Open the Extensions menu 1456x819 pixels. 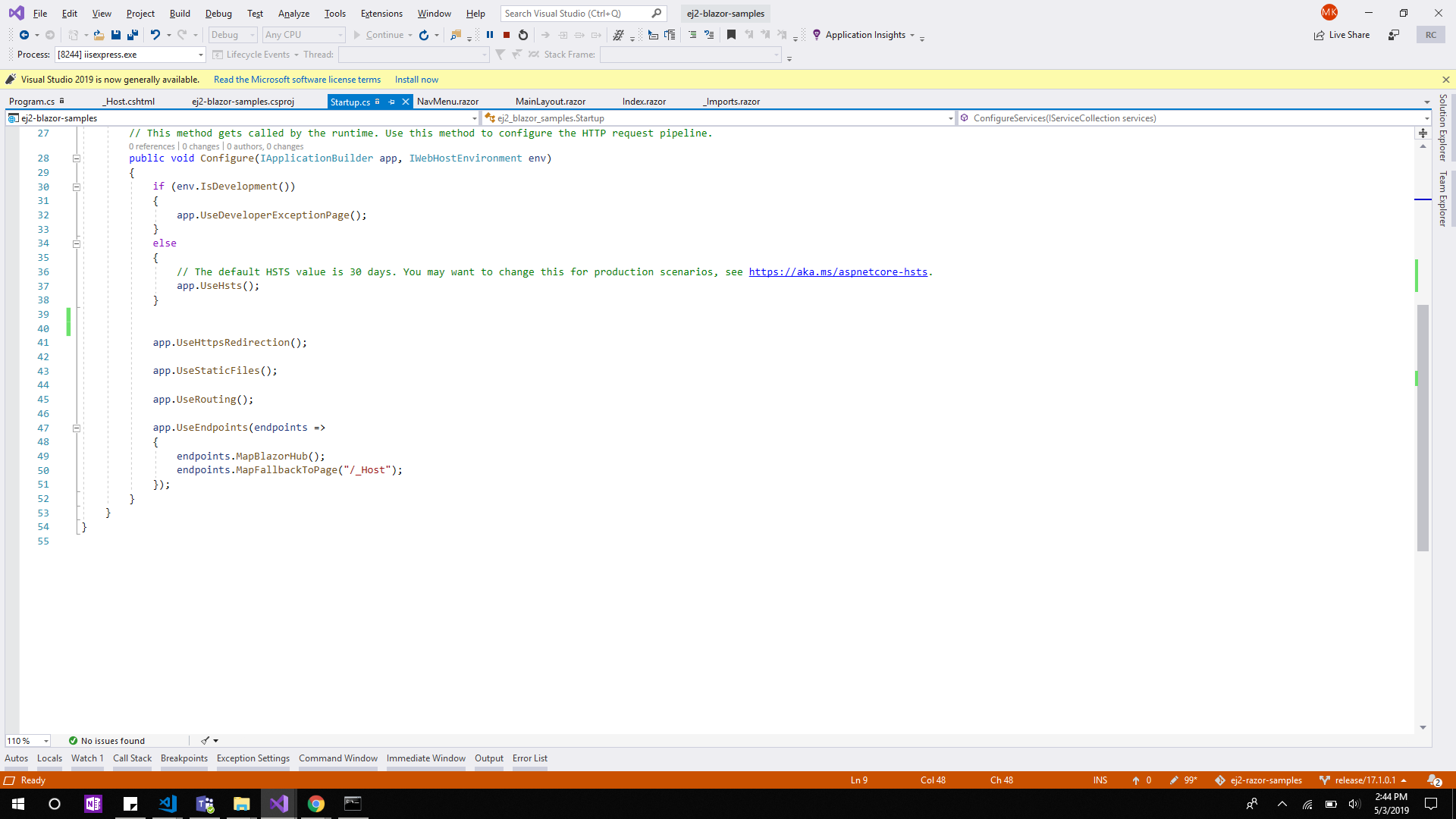pos(381,13)
